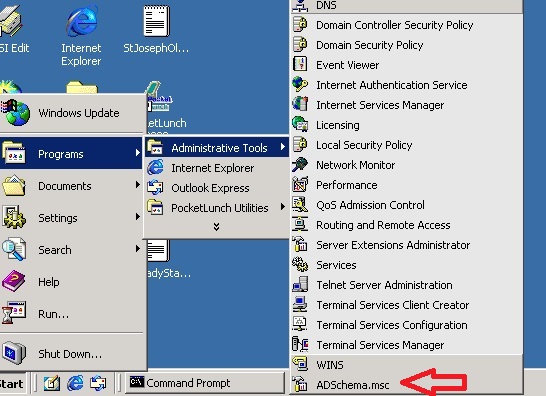Expand the Programs submenu arrow

(x=138, y=153)
